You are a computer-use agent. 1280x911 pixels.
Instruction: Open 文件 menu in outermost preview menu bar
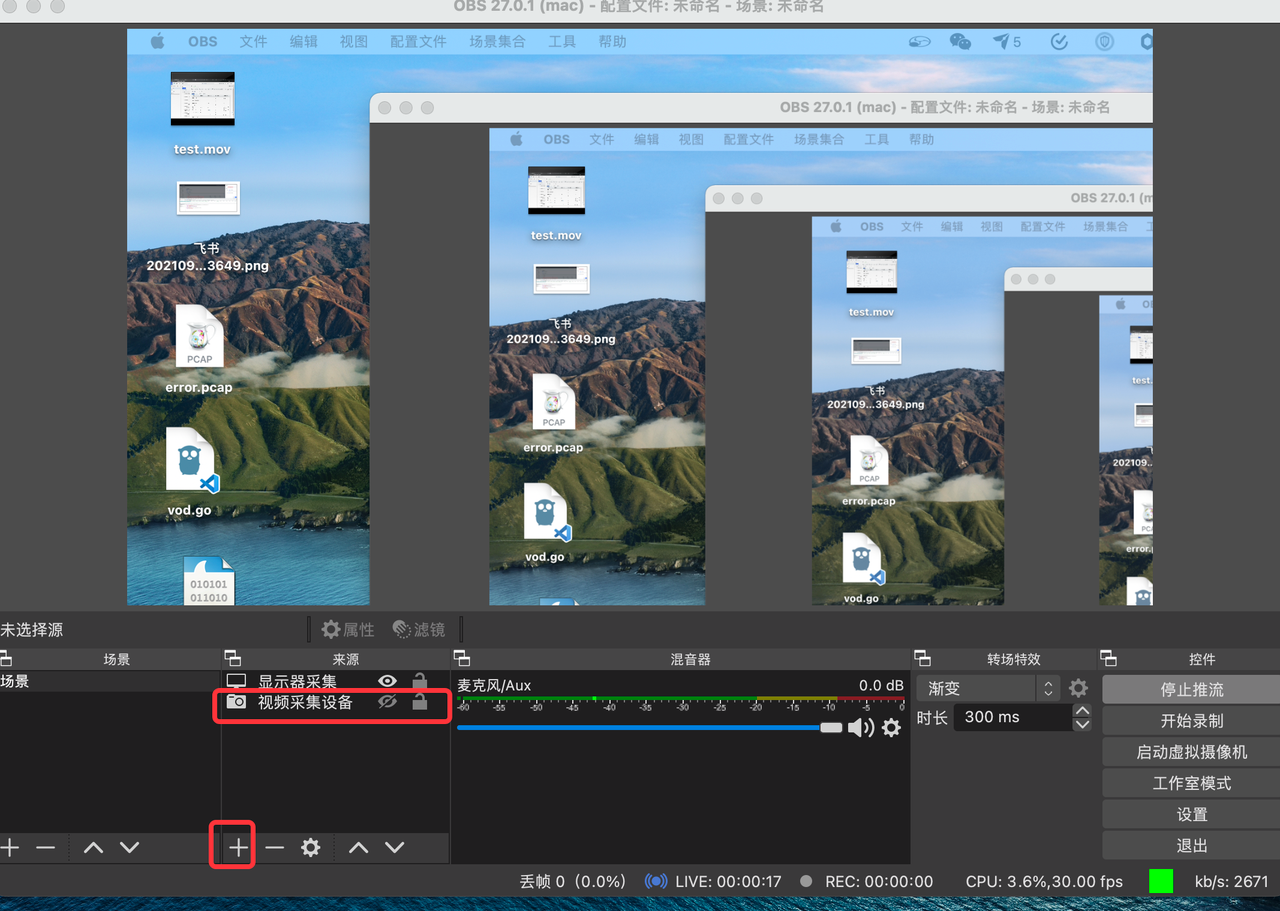tap(253, 42)
